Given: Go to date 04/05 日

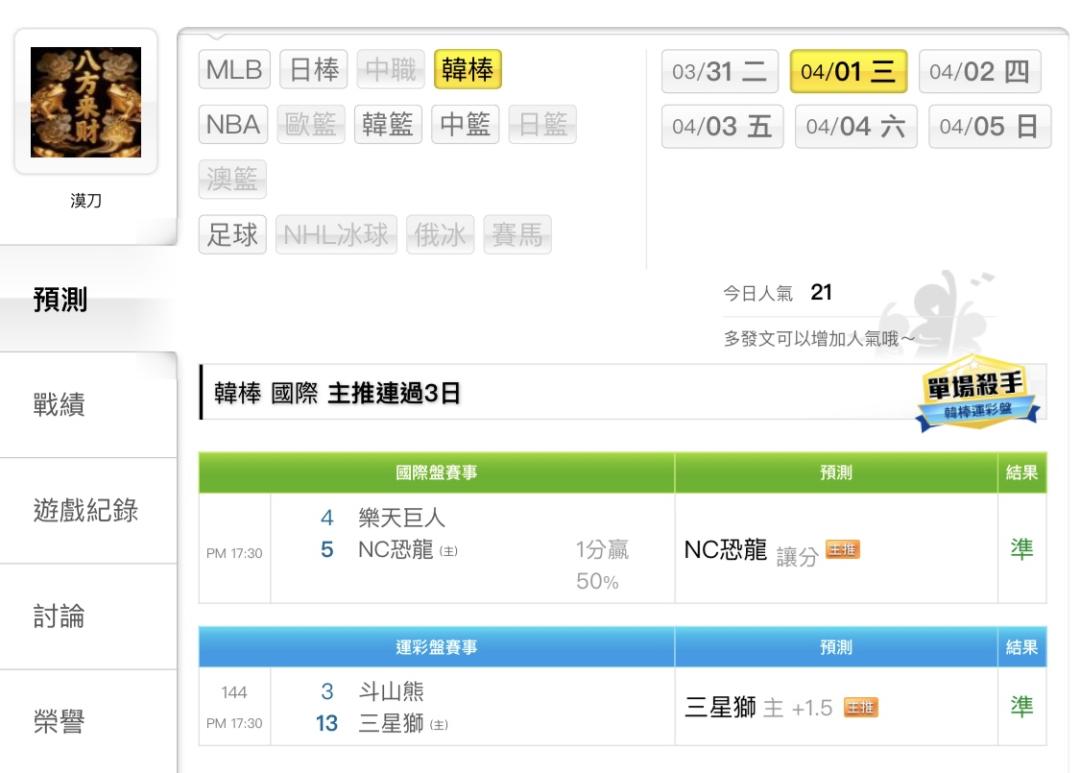Looking at the screenshot, I should coord(989,127).
